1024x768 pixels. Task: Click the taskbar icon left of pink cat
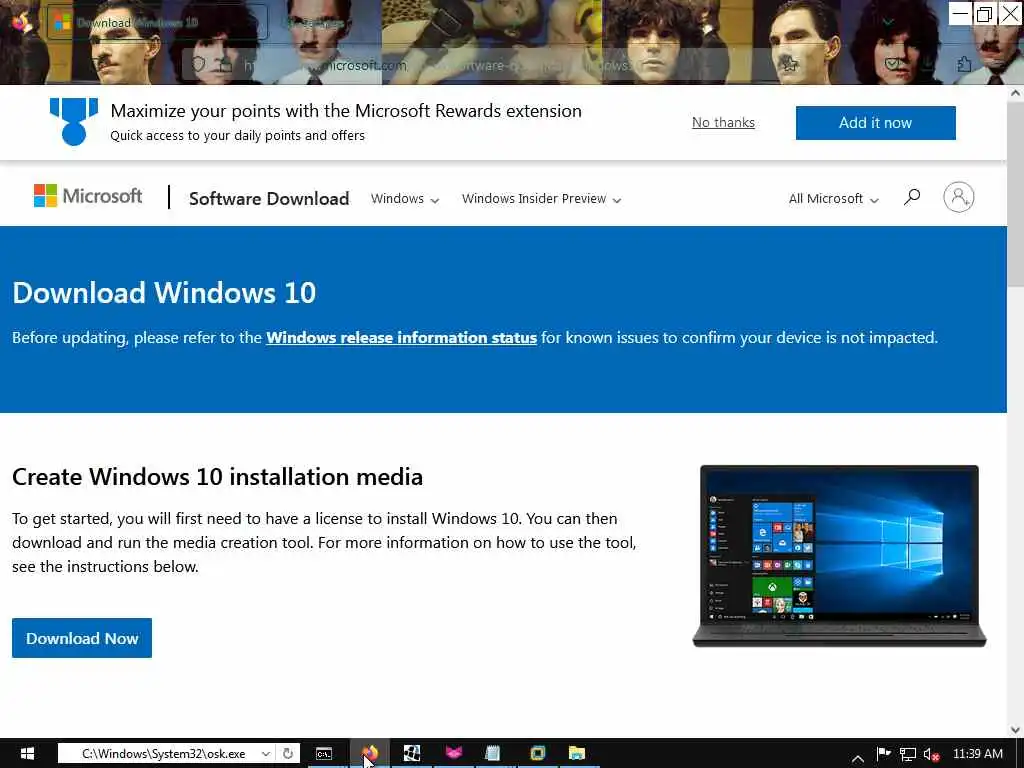point(411,753)
